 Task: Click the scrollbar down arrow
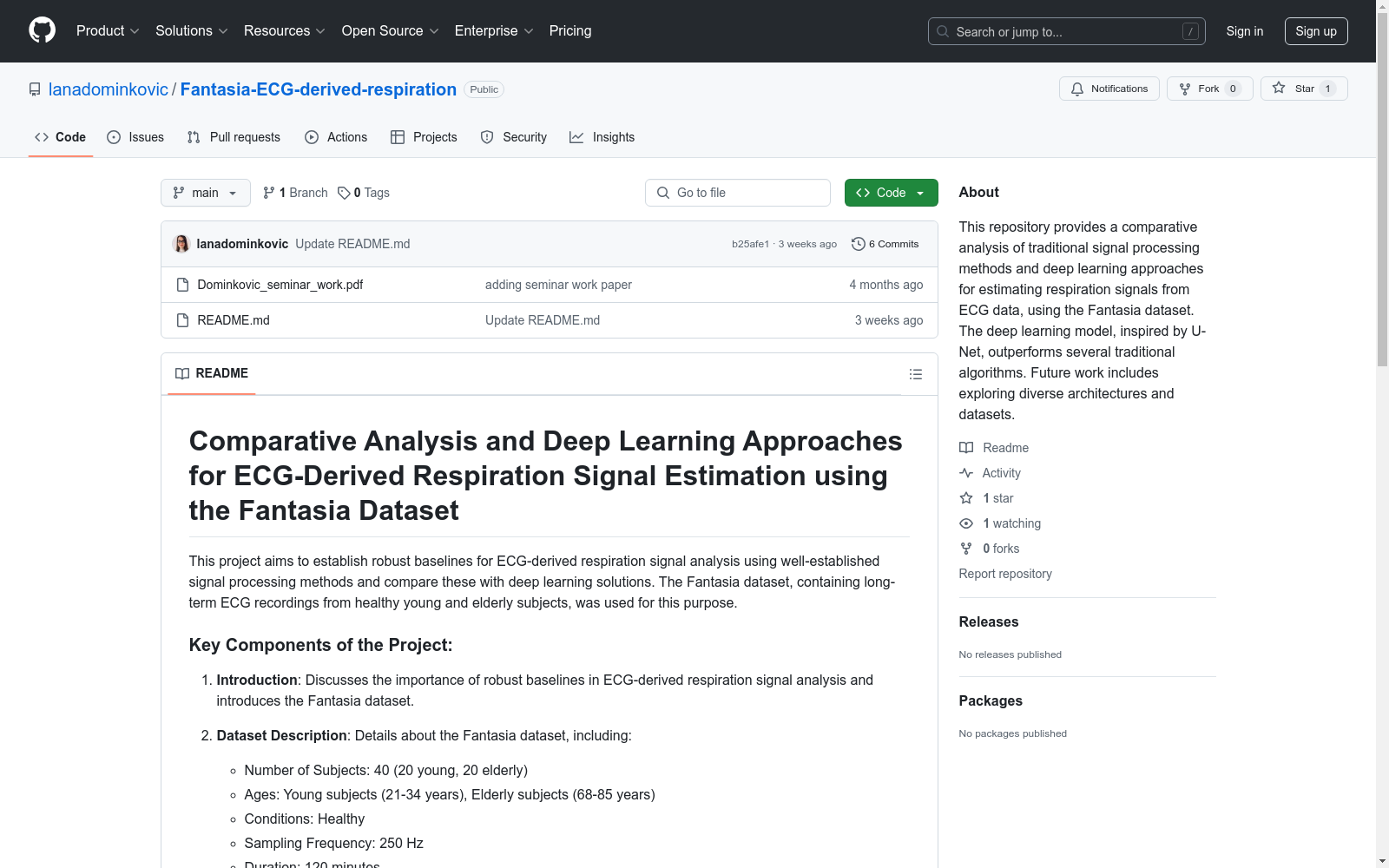(1382, 862)
